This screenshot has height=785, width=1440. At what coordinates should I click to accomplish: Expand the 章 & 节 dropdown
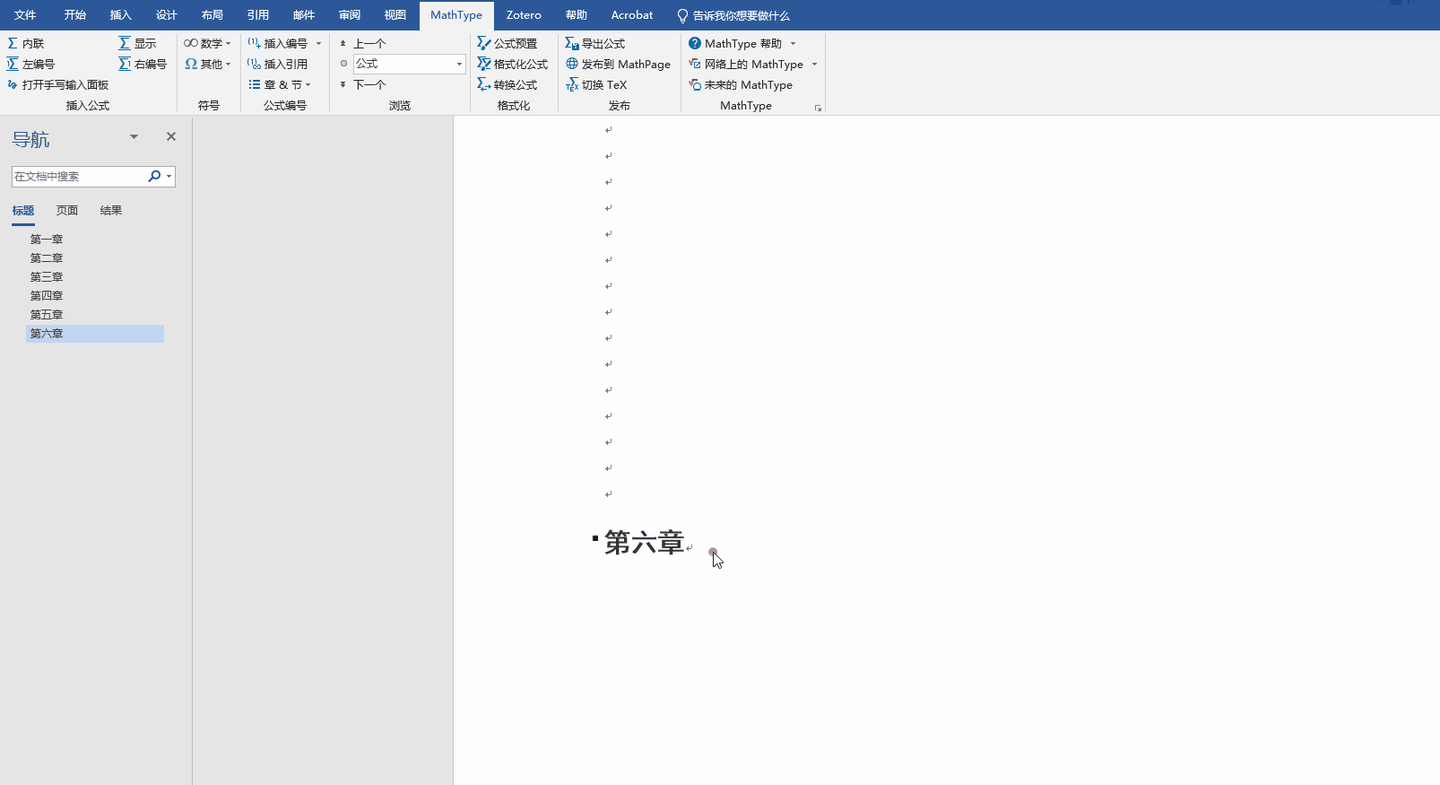coord(279,85)
